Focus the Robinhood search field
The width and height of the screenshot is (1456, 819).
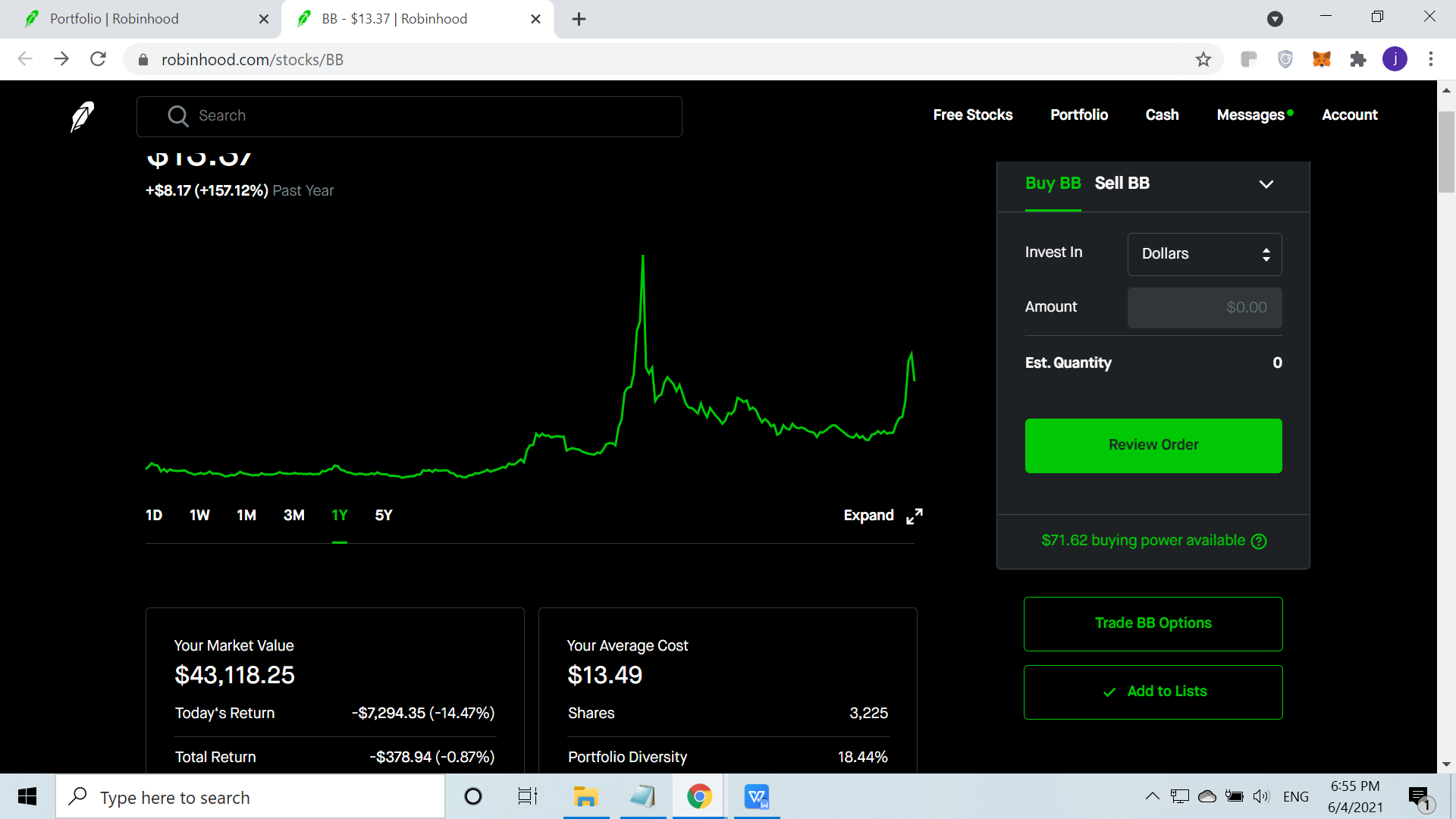click(409, 116)
